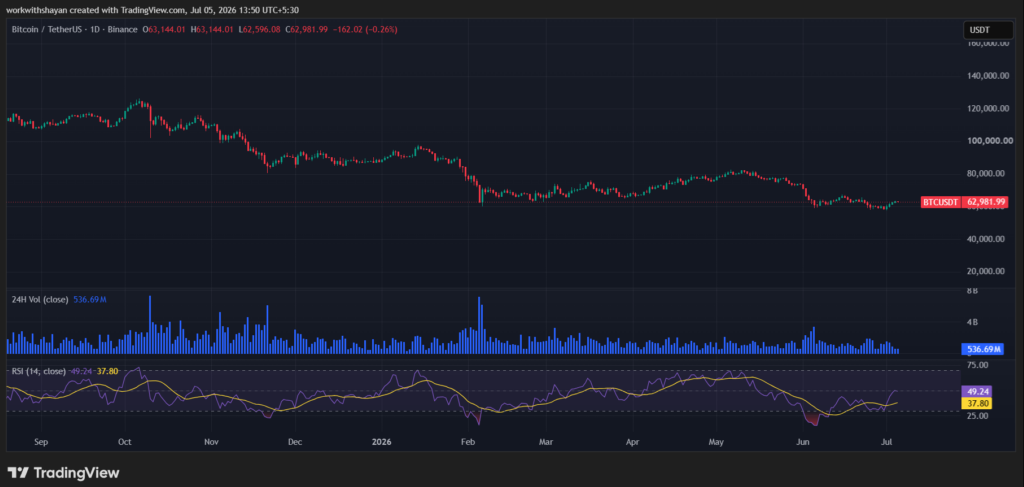Click the -162.02 (-0.26%) change value
This screenshot has width=1024, height=487.
tap(364, 29)
